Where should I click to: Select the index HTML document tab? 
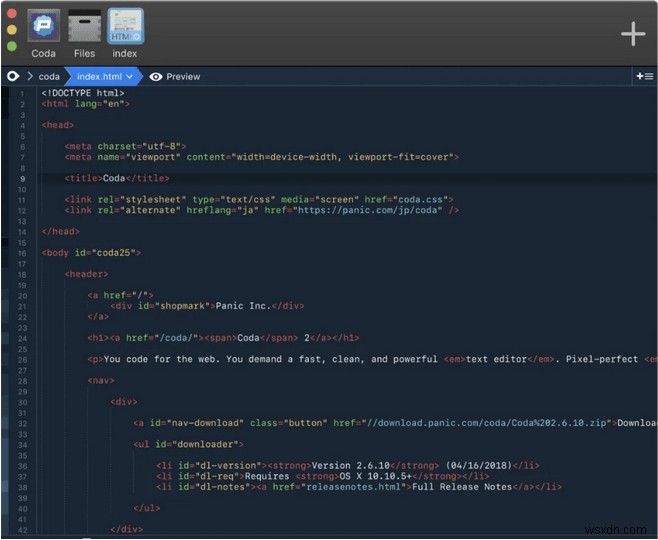coord(125,27)
